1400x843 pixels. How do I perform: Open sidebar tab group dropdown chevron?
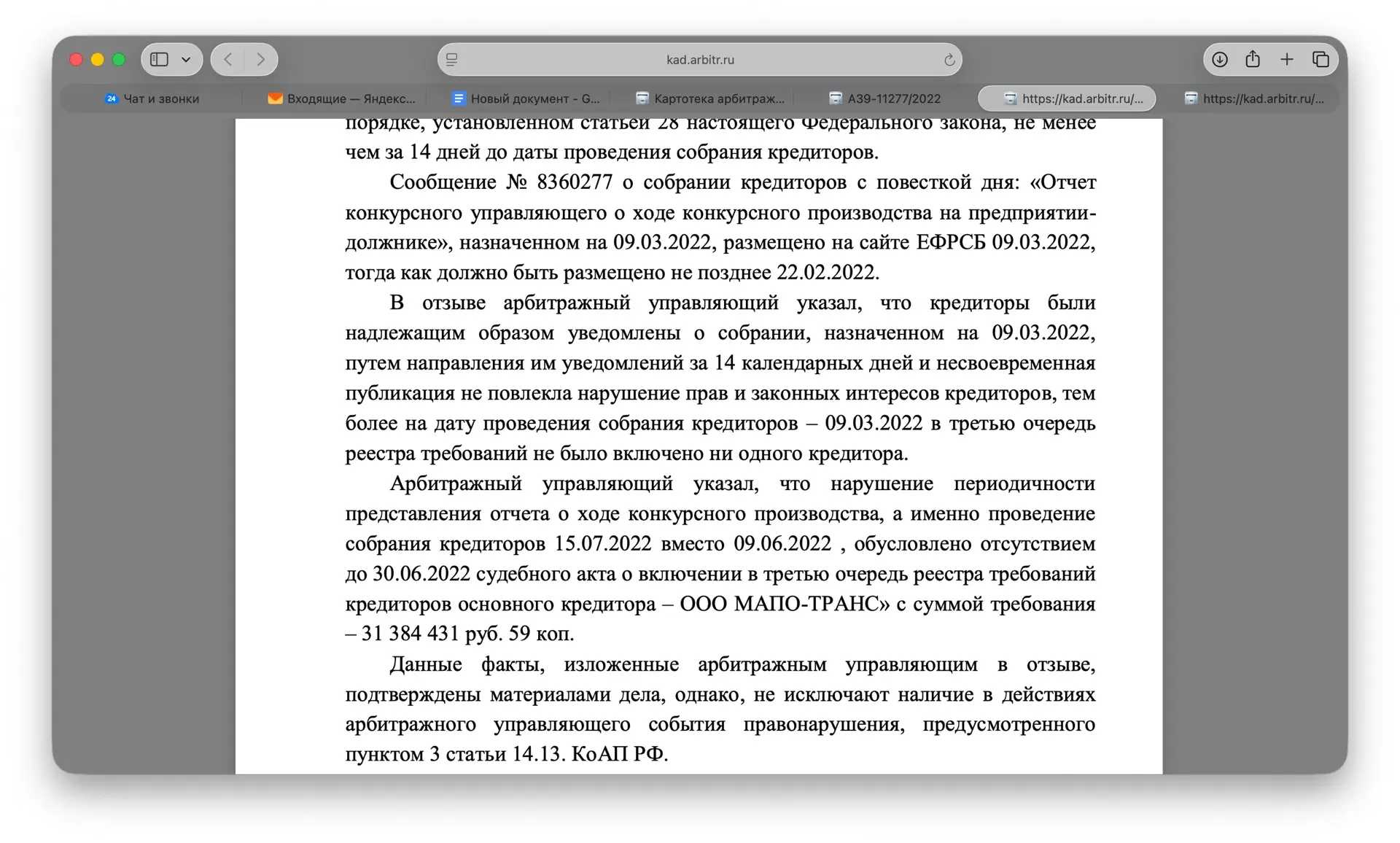[x=186, y=59]
